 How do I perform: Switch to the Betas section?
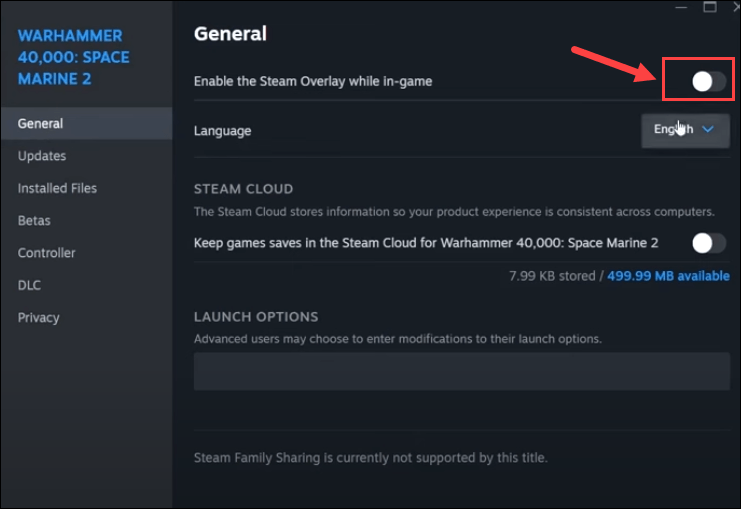point(34,220)
